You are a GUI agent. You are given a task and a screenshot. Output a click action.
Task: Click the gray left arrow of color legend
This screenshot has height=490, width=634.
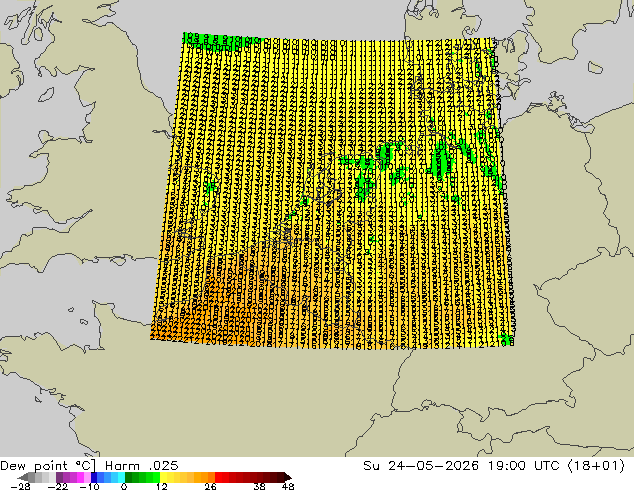point(22,477)
